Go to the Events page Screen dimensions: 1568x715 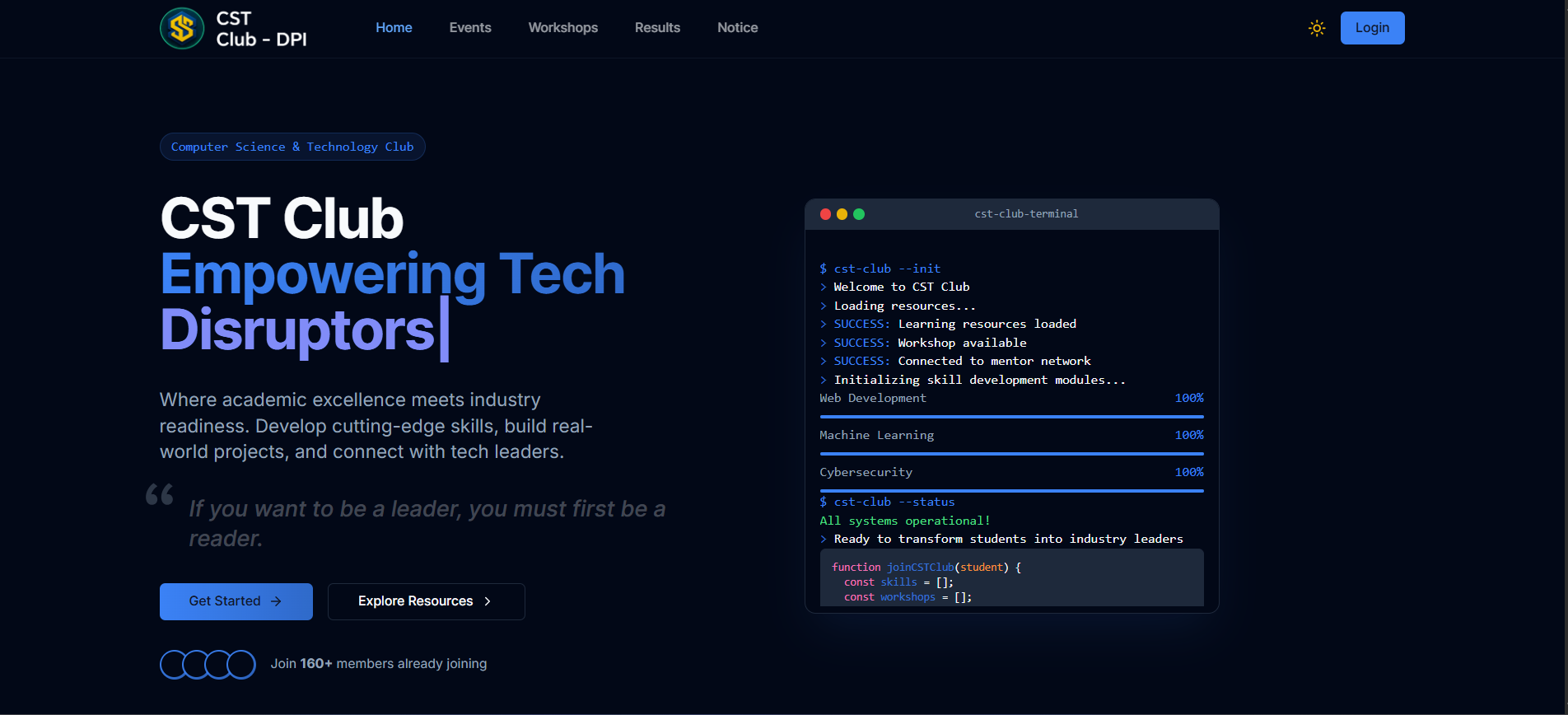click(470, 28)
